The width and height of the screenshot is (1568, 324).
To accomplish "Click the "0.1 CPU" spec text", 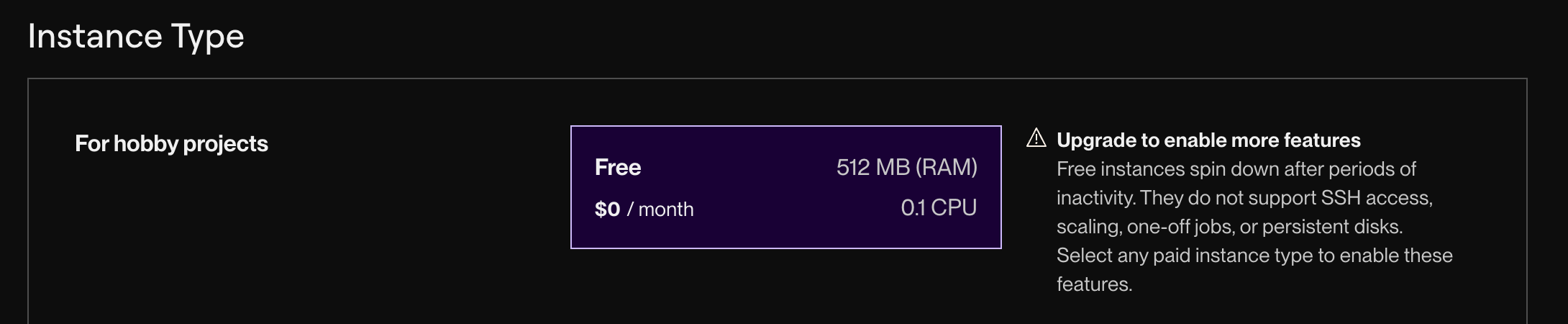I will [939, 208].
